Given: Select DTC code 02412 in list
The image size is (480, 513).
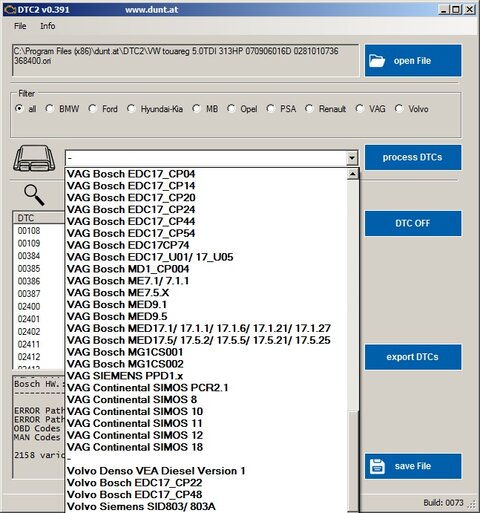Looking at the screenshot, I should point(29,357).
